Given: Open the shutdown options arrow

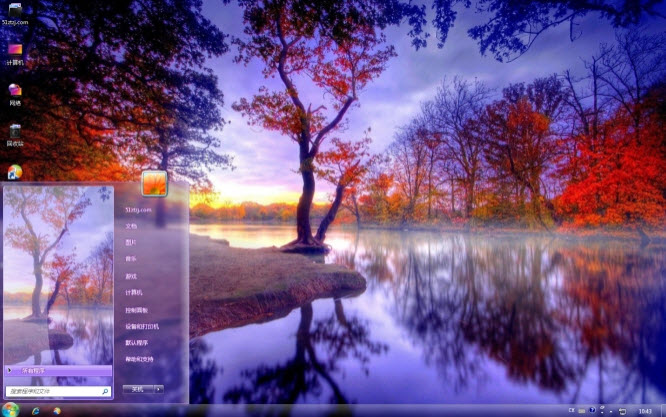Looking at the screenshot, I should tap(159, 389).
